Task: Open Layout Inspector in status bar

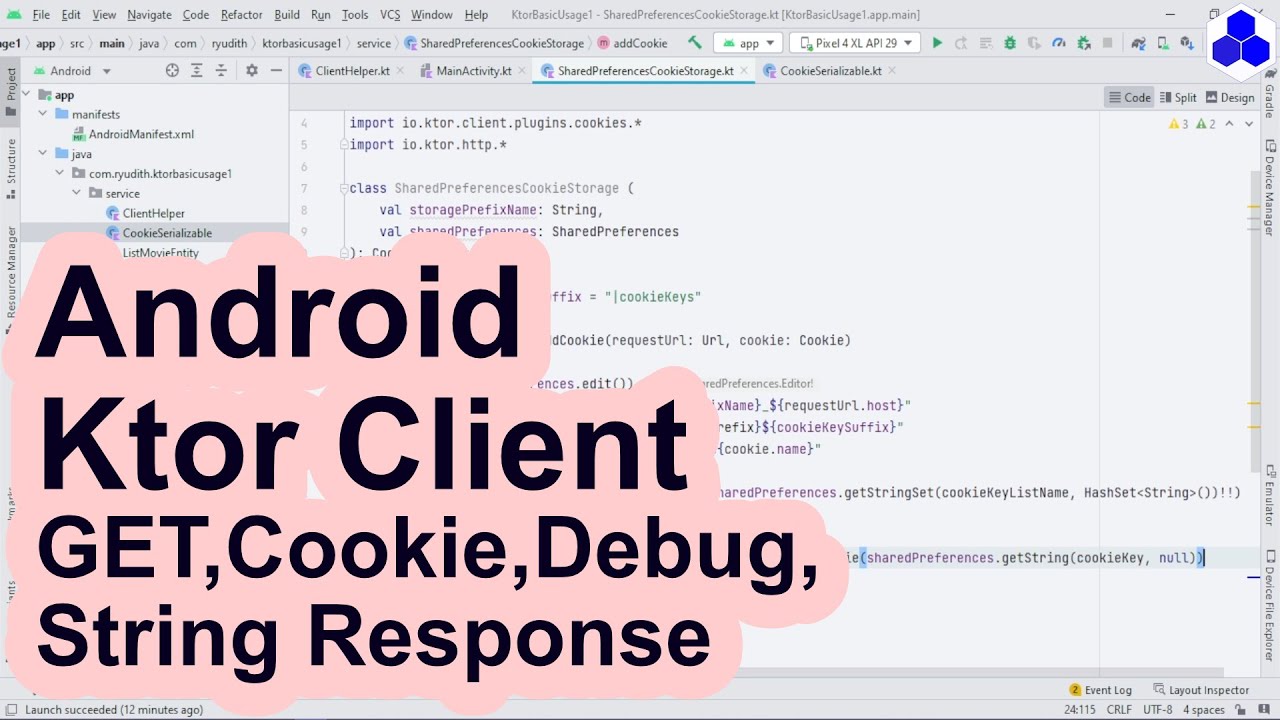Action: coord(1201,690)
